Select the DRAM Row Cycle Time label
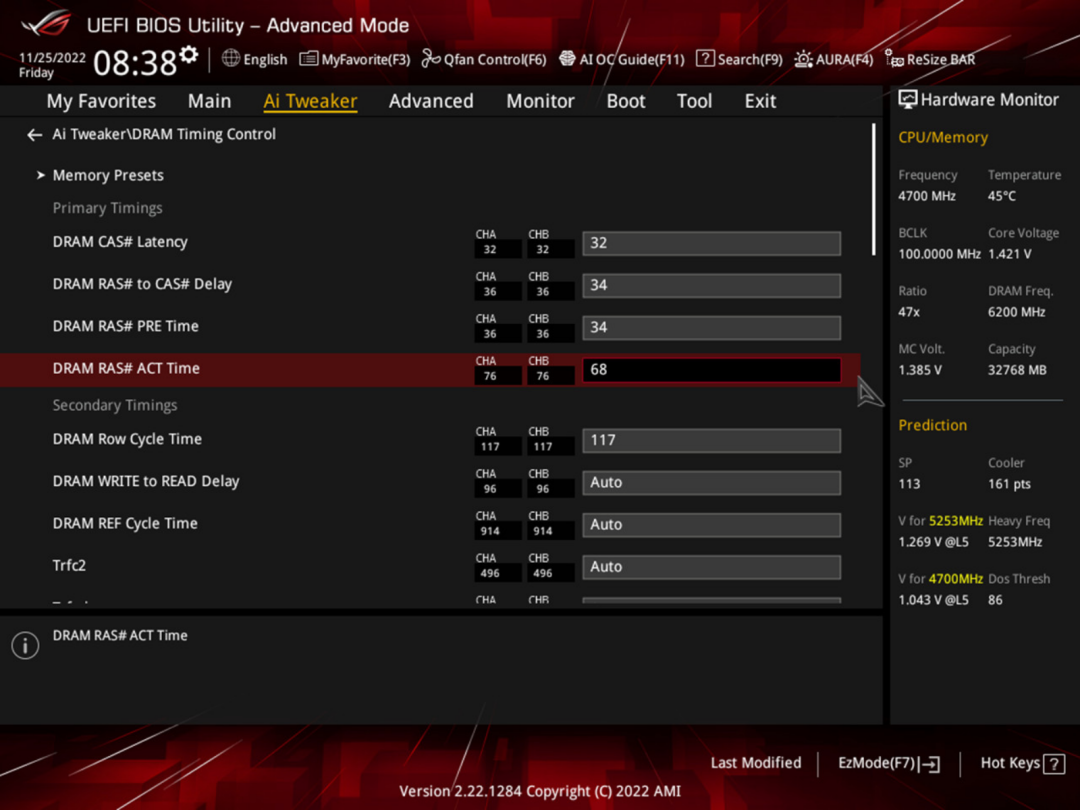Screen dimensions: 1080x810 point(127,439)
